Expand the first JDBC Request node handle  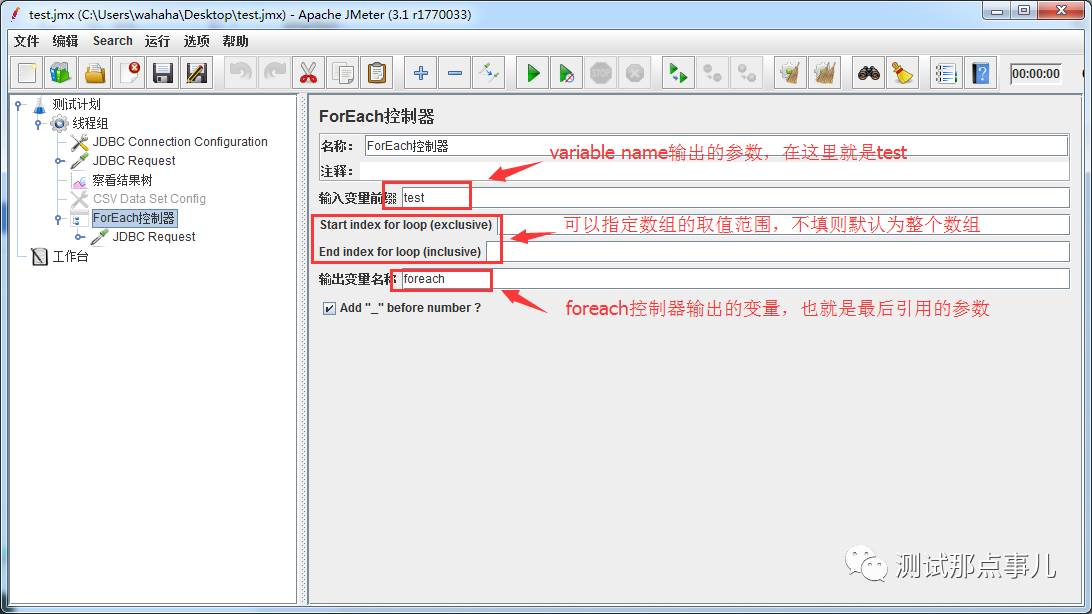60,161
